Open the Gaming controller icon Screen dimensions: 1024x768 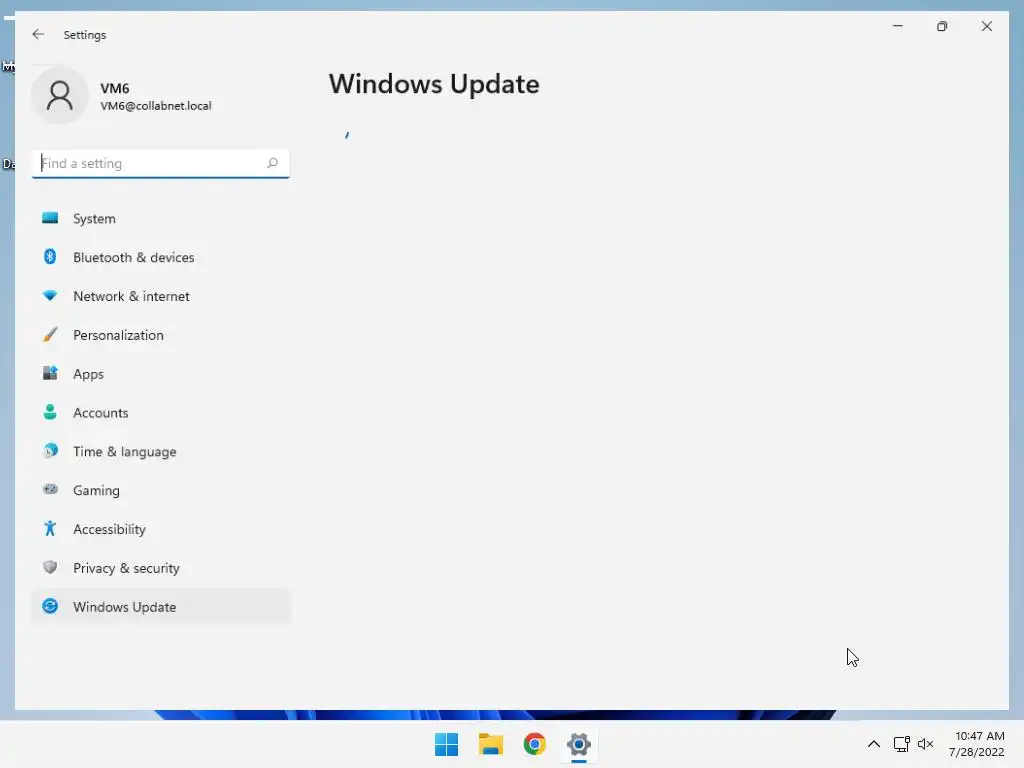click(x=50, y=489)
